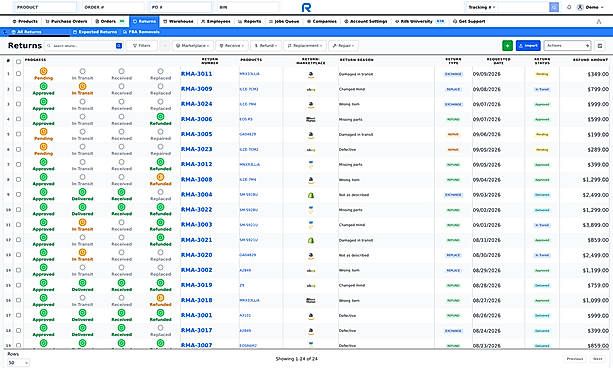Check the row checkbox for RMA-3012

[18, 165]
